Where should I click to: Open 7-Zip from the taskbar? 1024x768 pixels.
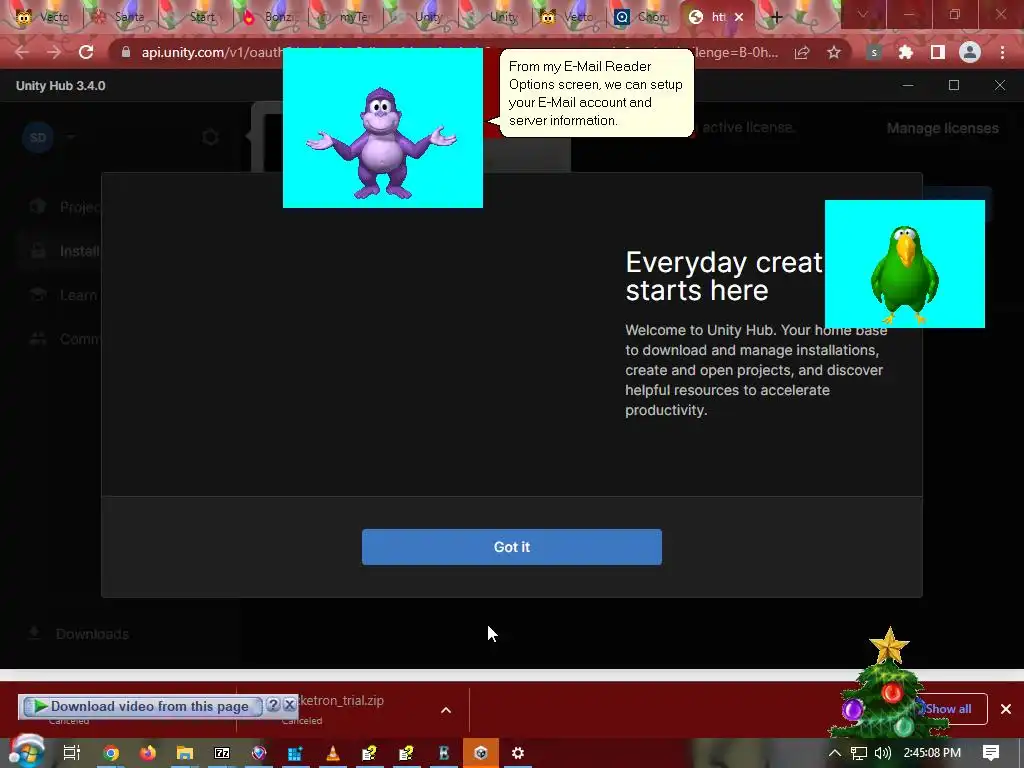coord(222,753)
